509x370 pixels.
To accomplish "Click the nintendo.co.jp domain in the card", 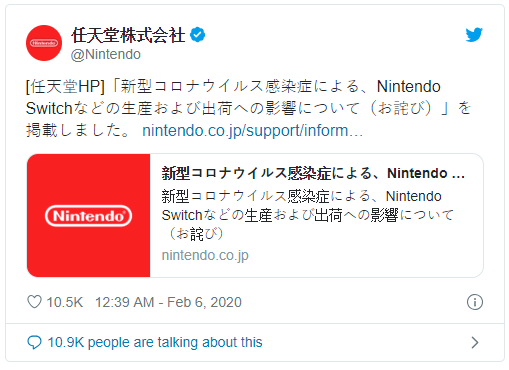I will pyautogui.click(x=205, y=255).
